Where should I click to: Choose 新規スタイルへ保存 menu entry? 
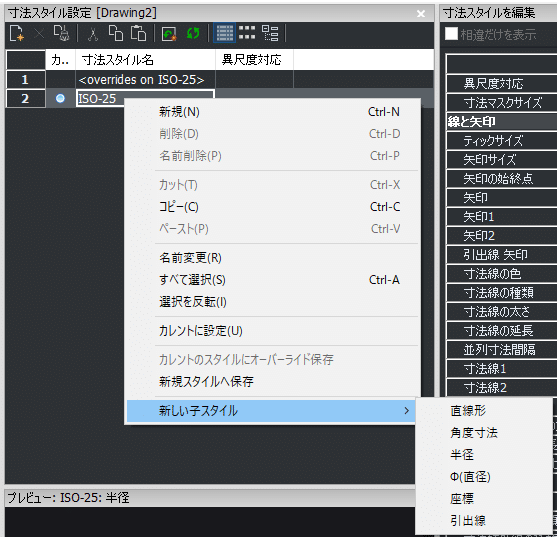pyautogui.click(x=273, y=382)
